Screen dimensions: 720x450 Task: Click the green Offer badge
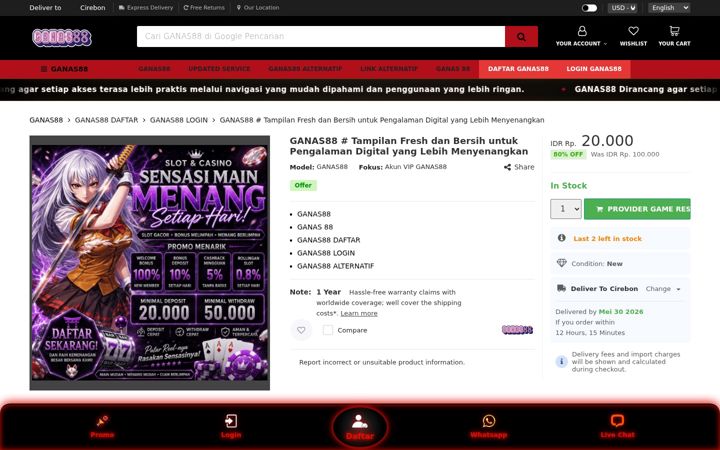point(303,185)
